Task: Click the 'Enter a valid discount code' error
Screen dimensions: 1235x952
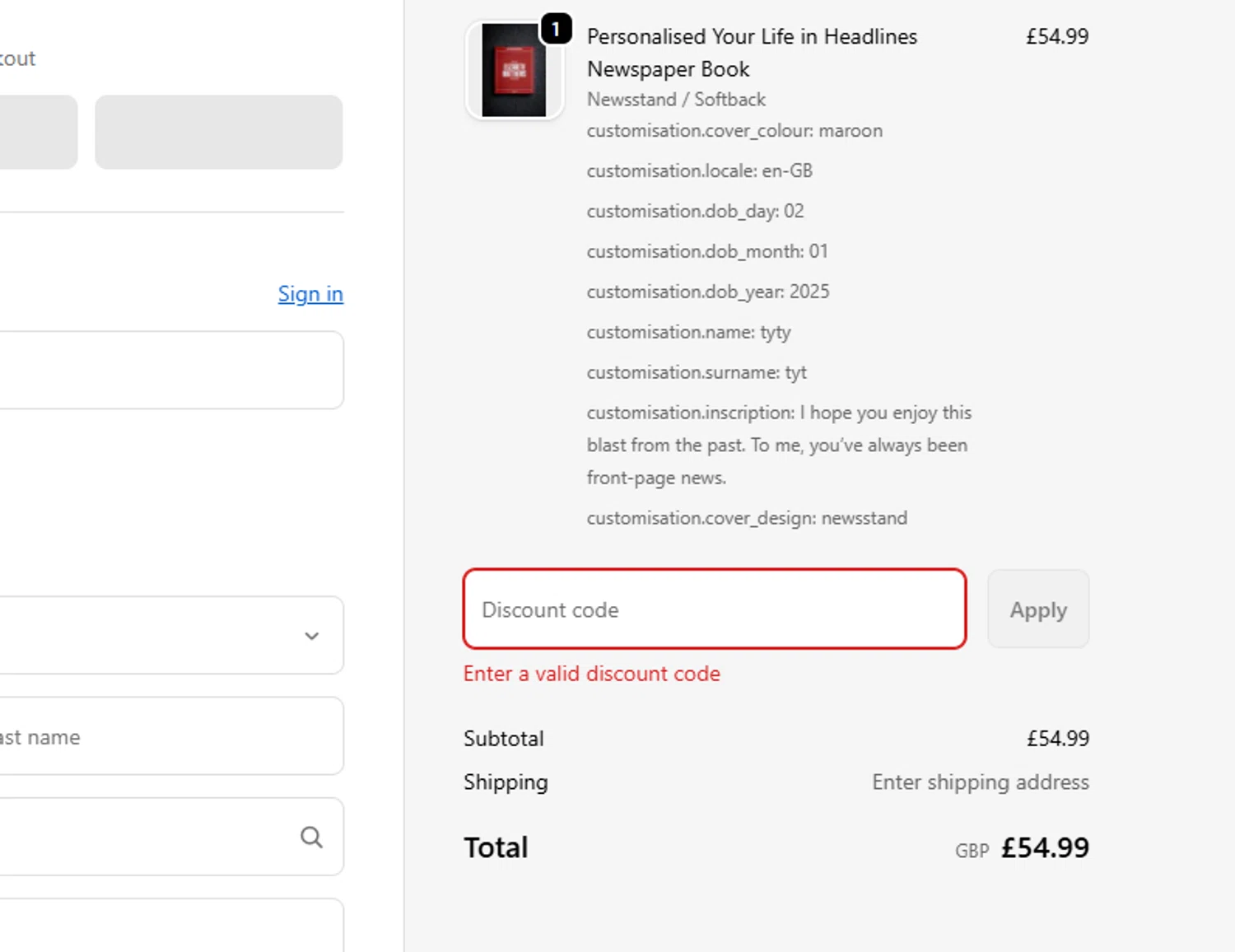Action: (591, 674)
